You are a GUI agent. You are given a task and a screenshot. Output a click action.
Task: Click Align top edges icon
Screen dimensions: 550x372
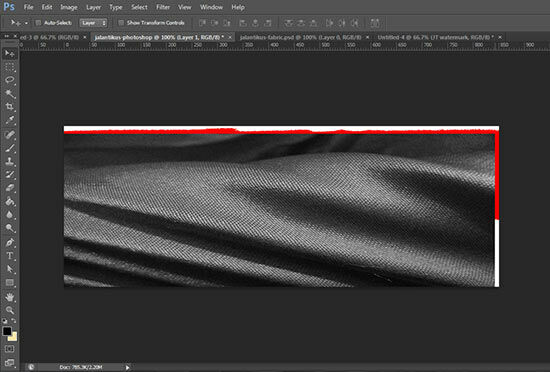(202, 23)
